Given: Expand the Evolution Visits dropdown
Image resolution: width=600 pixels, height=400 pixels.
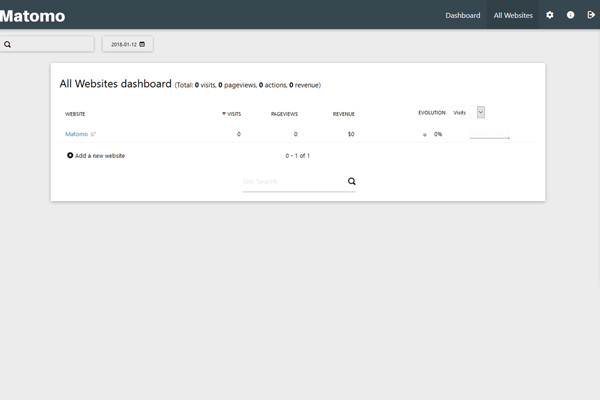Looking at the screenshot, I should pyautogui.click(x=480, y=113).
